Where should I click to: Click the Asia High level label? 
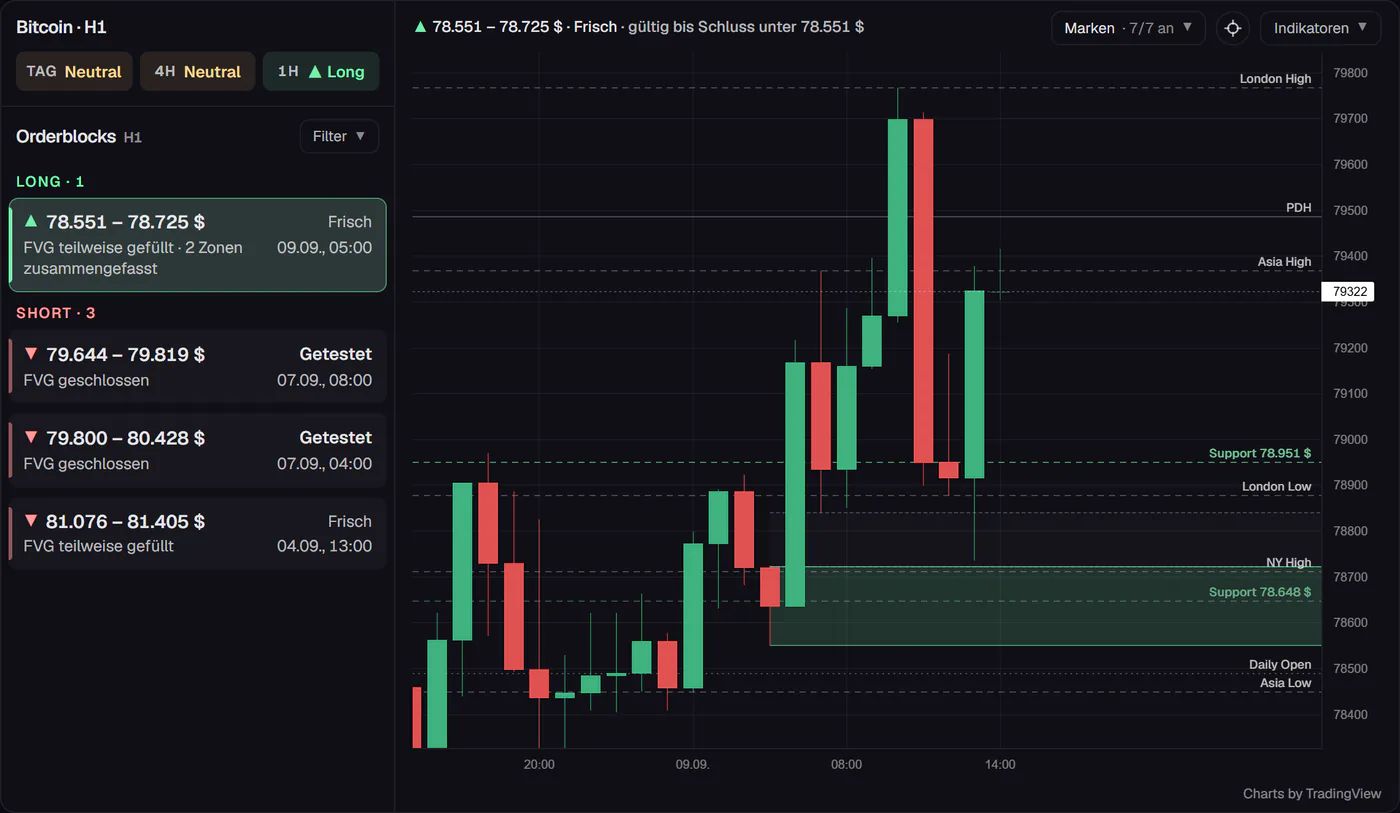(x=1284, y=262)
